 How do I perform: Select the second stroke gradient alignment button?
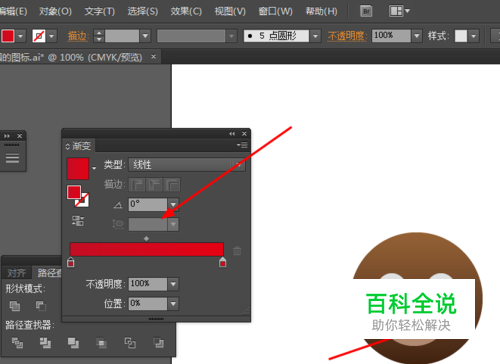155,184
